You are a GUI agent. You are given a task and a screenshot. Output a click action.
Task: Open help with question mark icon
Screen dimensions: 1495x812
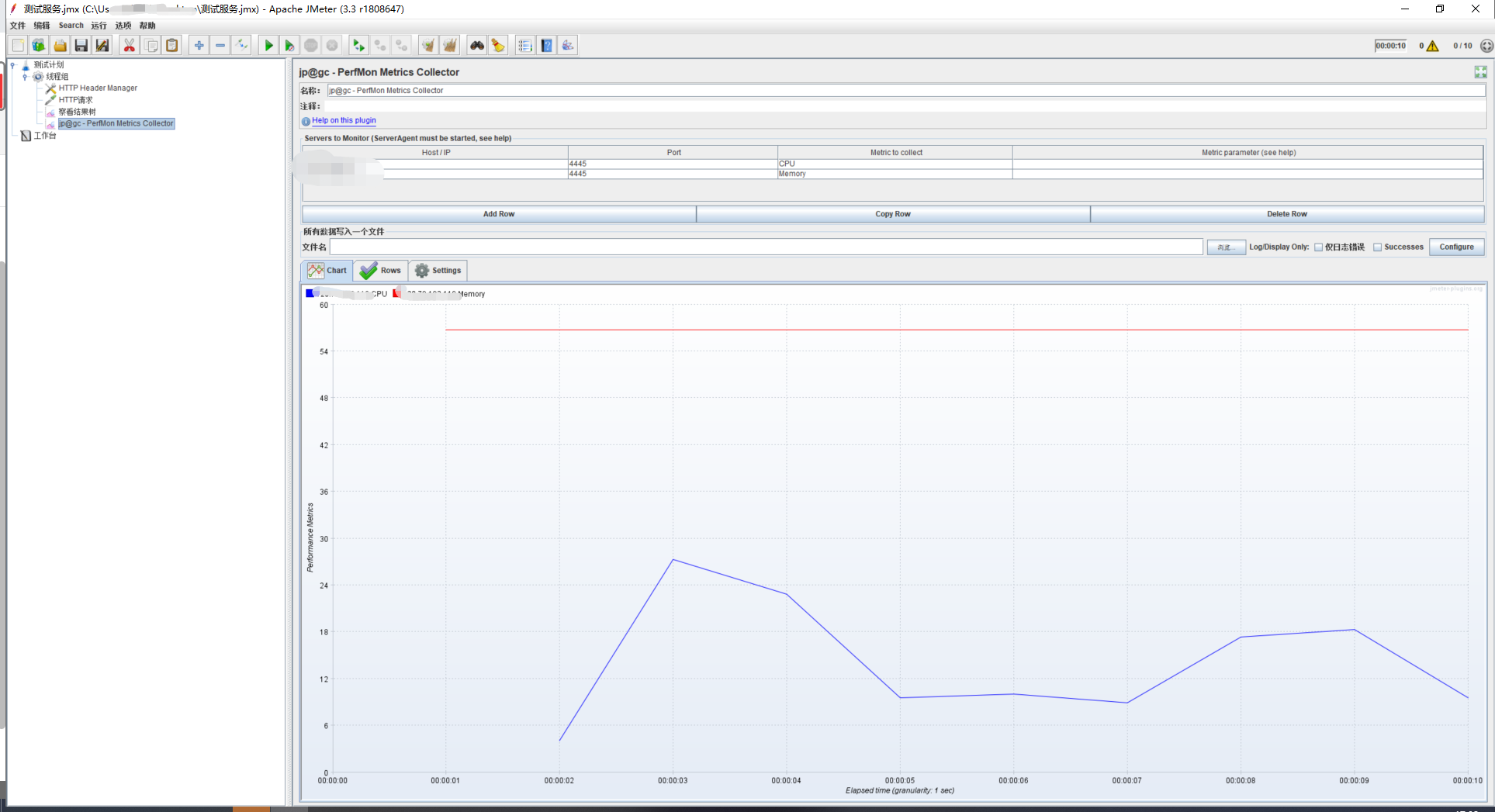point(546,46)
